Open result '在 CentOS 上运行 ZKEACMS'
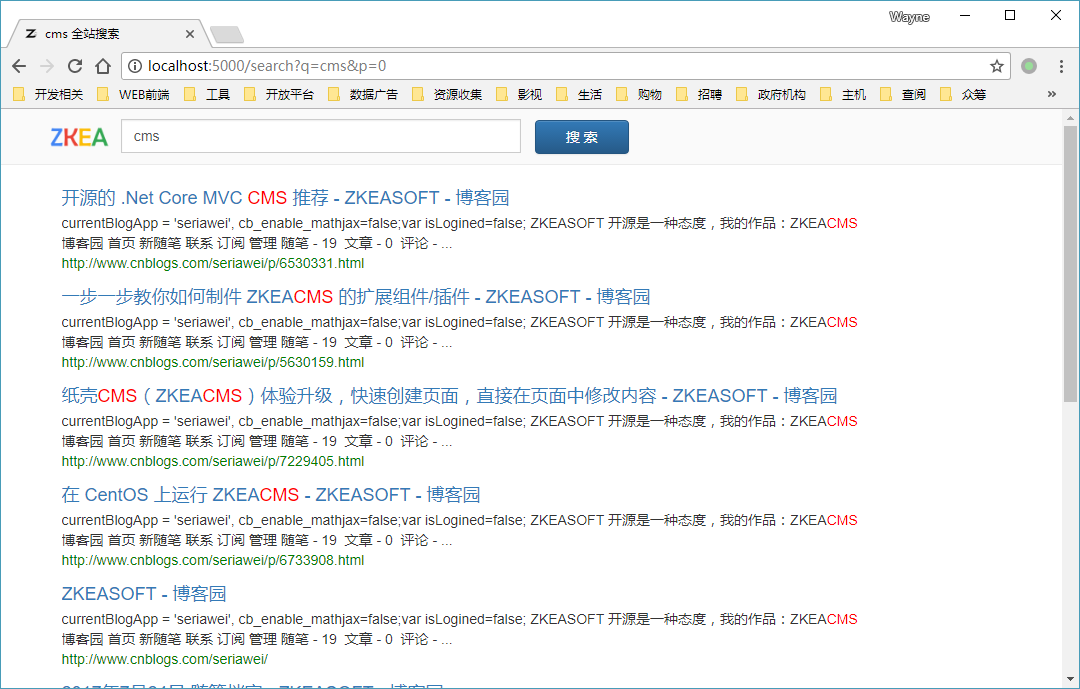Image resolution: width=1080 pixels, height=689 pixels. click(271, 495)
